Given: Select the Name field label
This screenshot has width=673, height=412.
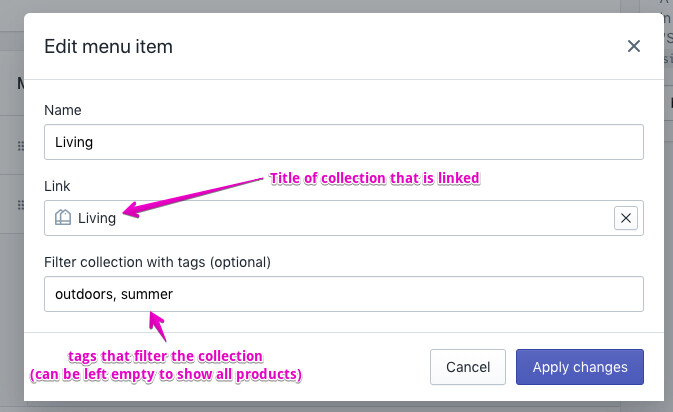Looking at the screenshot, I should 63,110.
